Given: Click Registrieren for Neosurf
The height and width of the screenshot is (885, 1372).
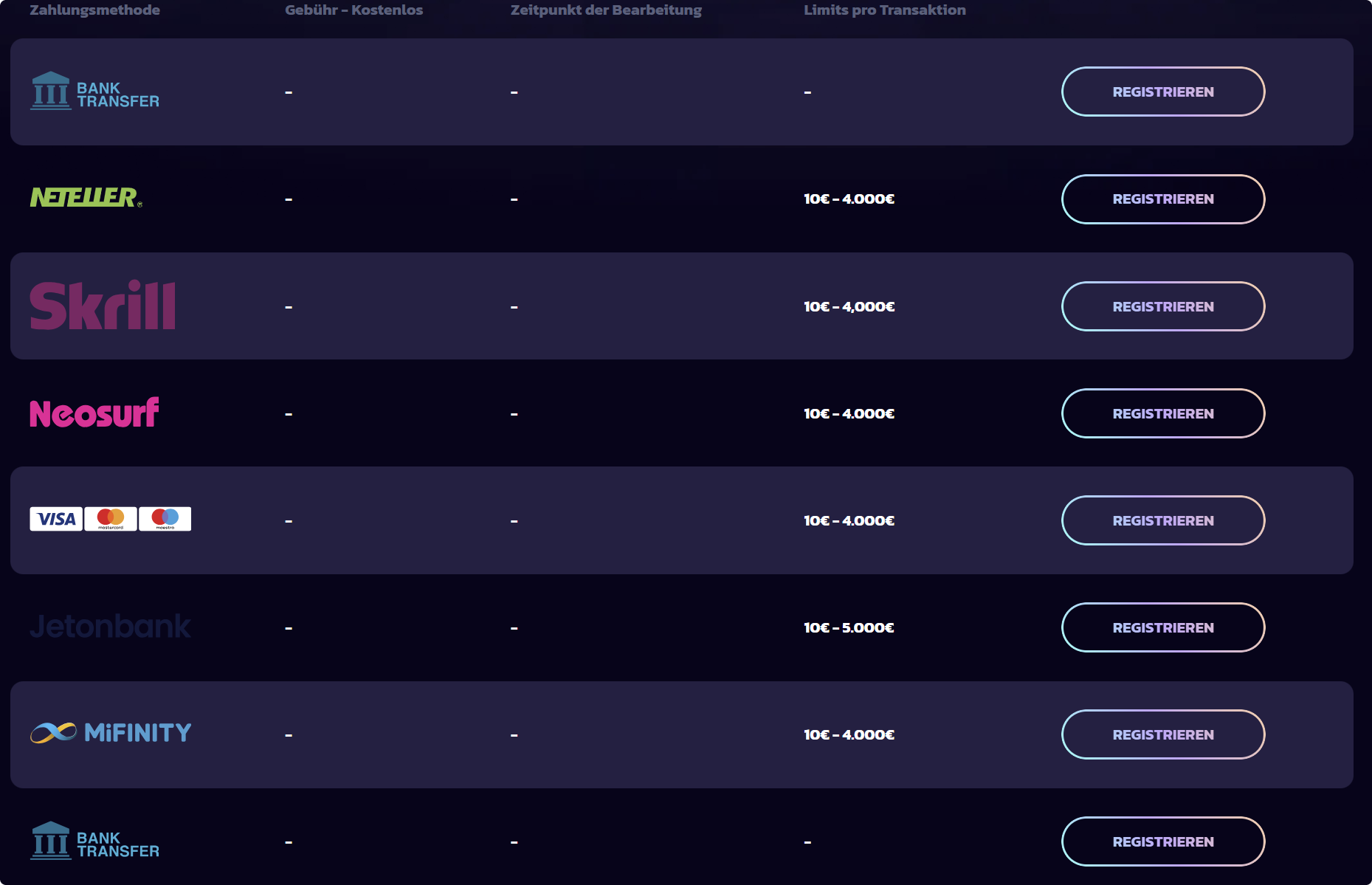Looking at the screenshot, I should click(1163, 413).
